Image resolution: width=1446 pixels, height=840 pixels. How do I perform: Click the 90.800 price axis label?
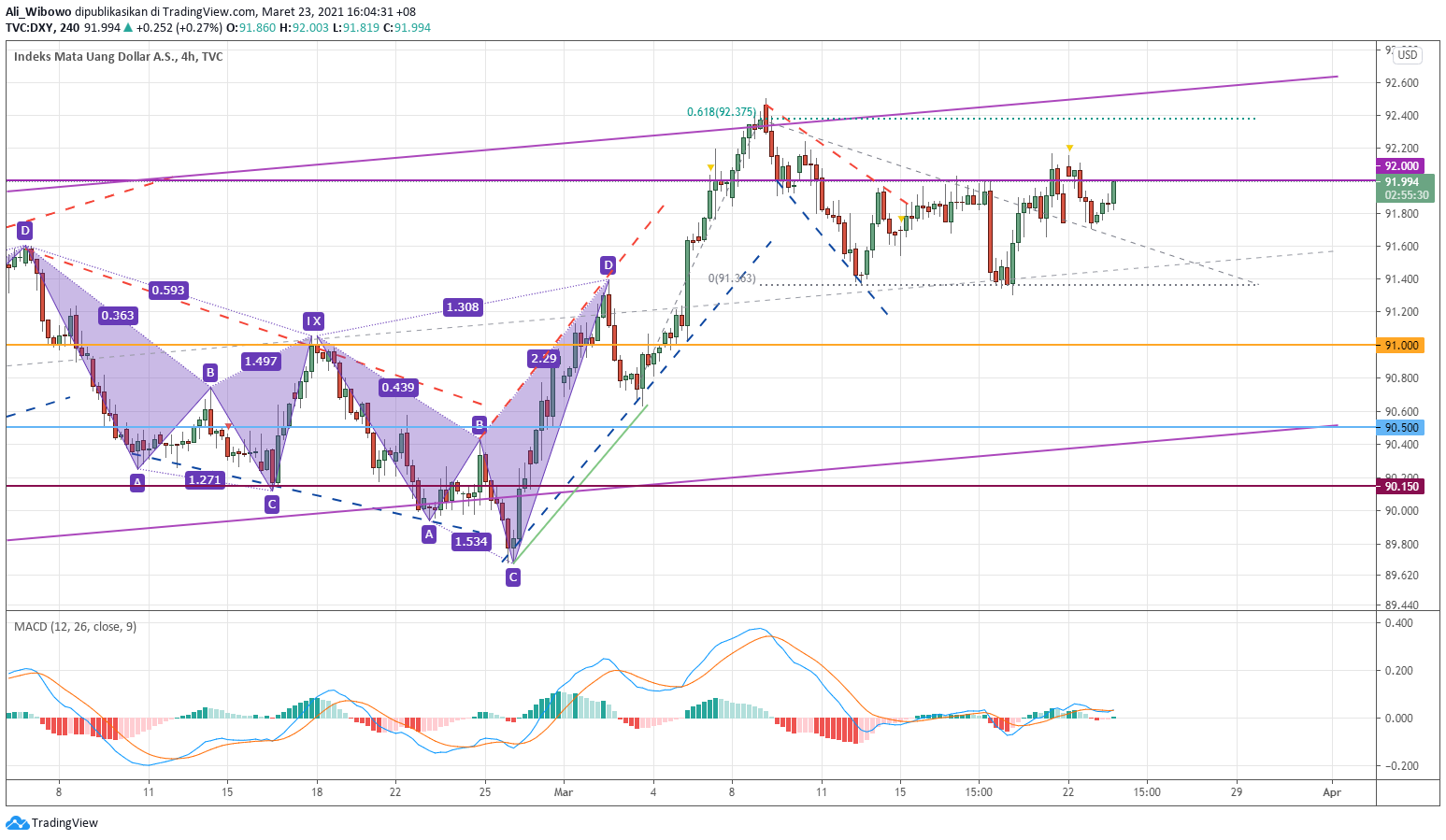coord(1401,378)
